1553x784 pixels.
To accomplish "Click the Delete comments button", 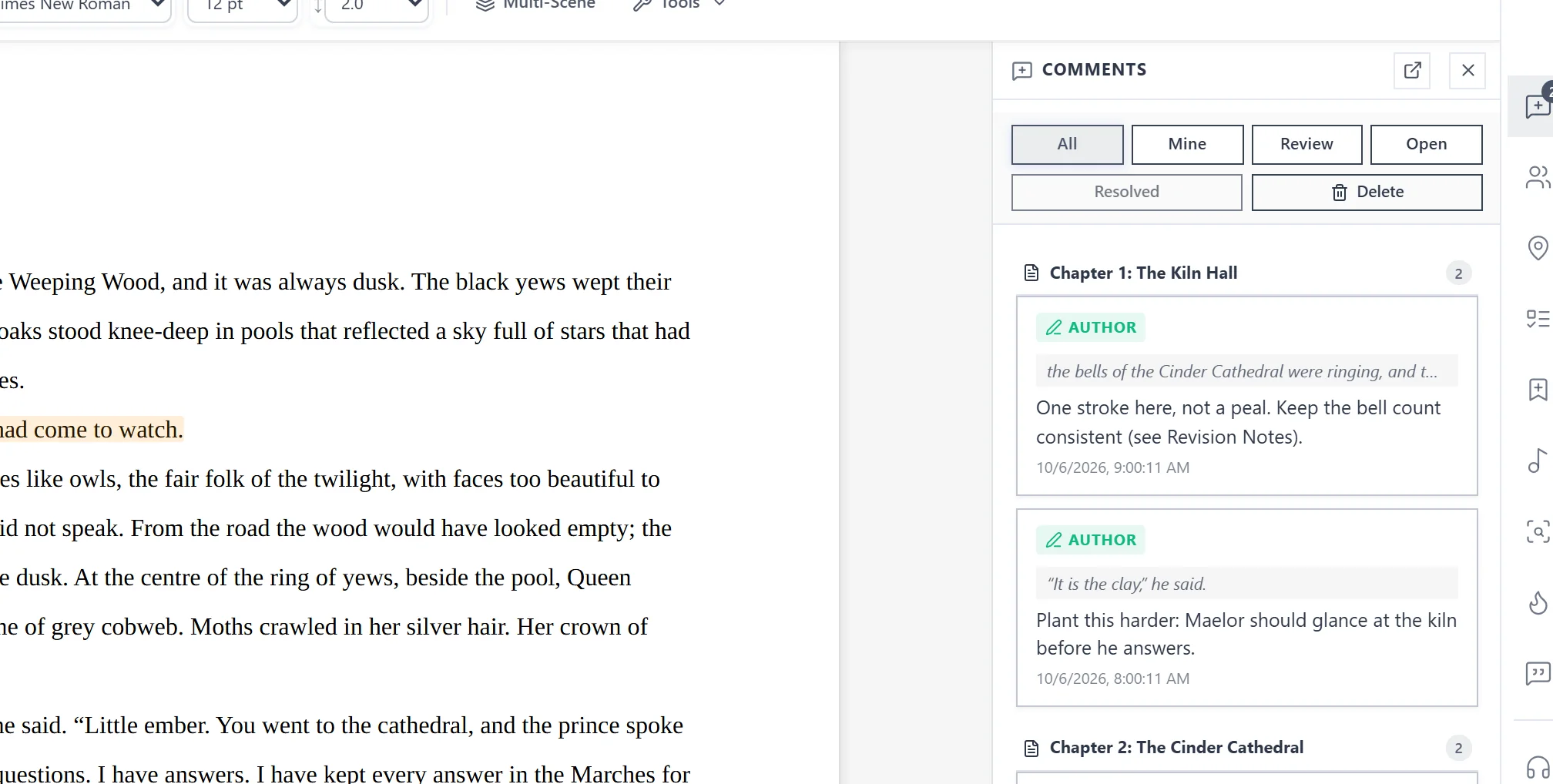I will 1367,192.
